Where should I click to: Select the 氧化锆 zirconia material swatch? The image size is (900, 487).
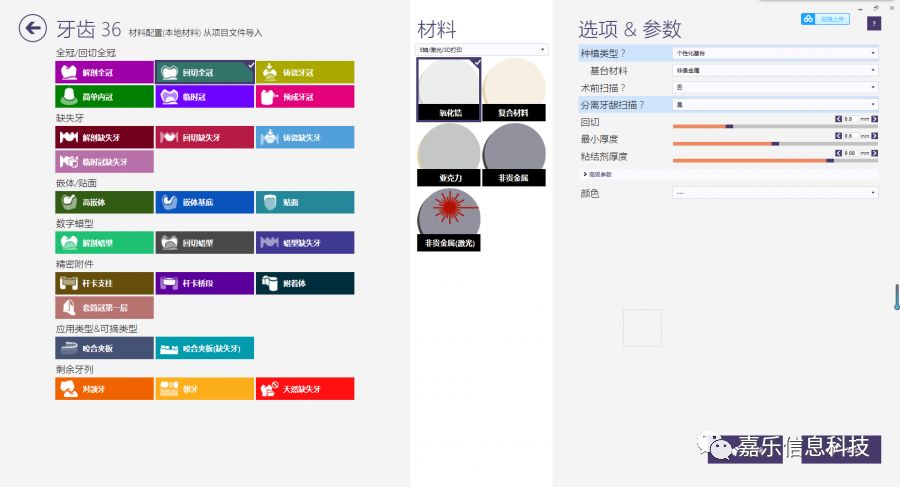coord(449,89)
